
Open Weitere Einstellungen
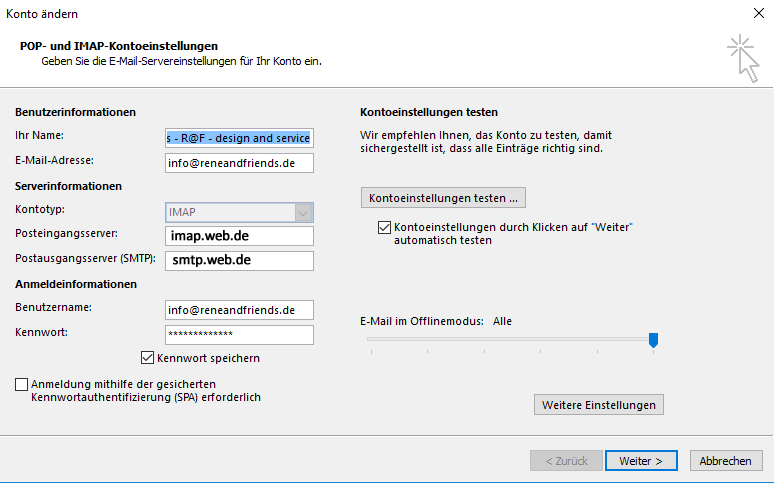pos(599,405)
